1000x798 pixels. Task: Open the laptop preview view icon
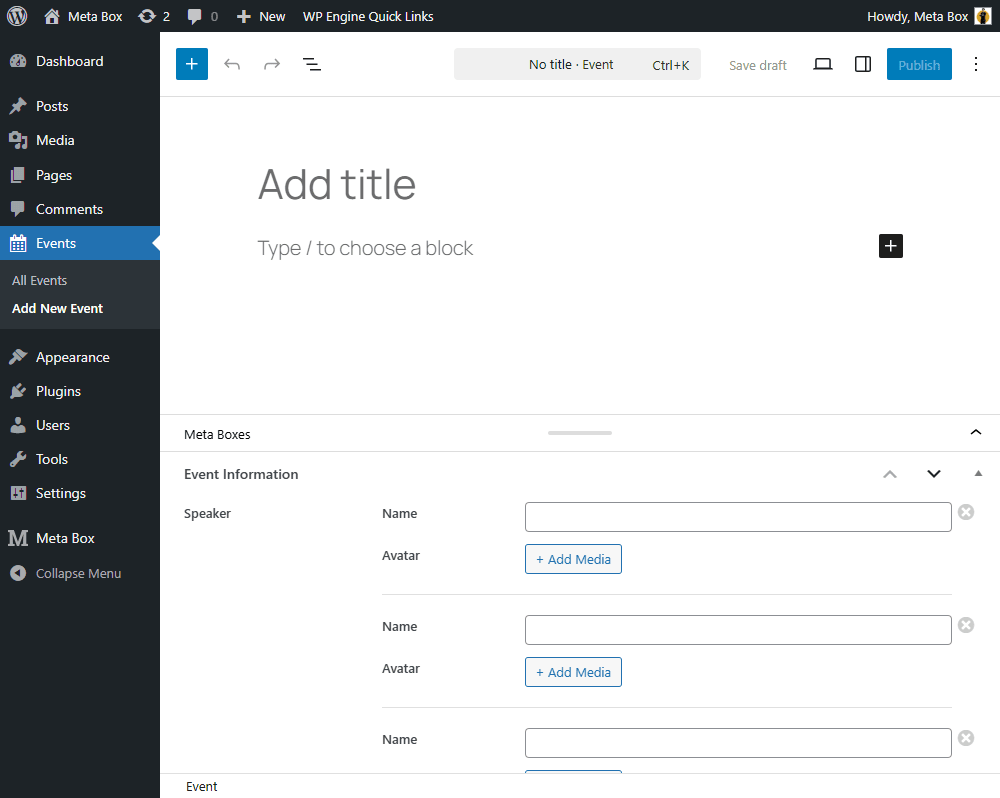tap(823, 64)
